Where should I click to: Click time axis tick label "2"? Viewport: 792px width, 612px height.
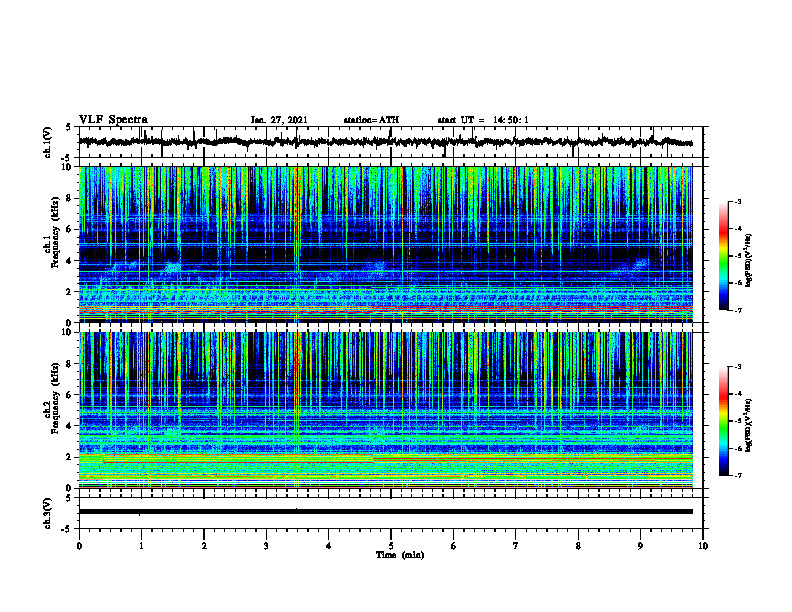point(204,546)
